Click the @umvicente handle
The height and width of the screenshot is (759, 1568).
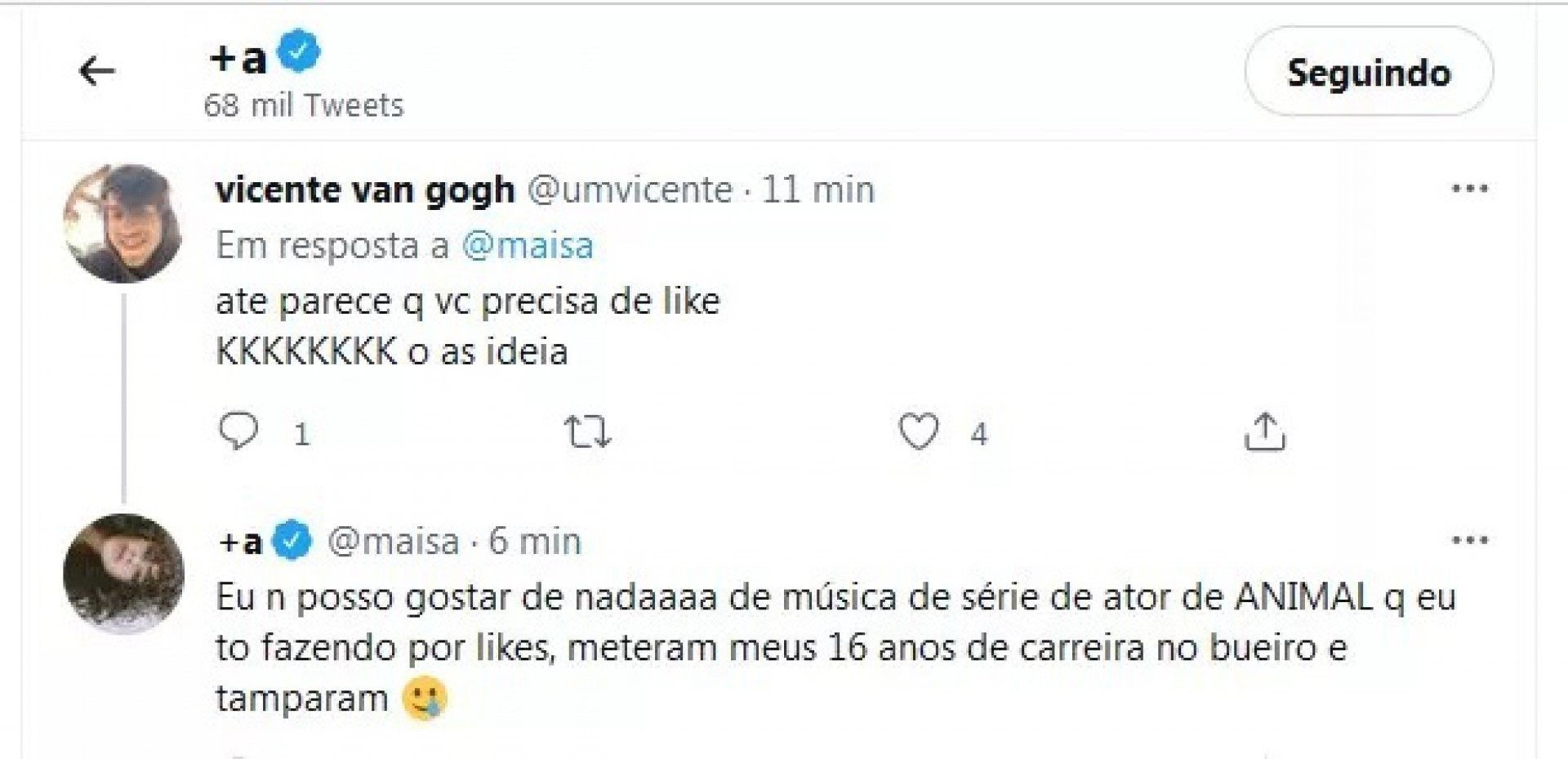coord(630,190)
